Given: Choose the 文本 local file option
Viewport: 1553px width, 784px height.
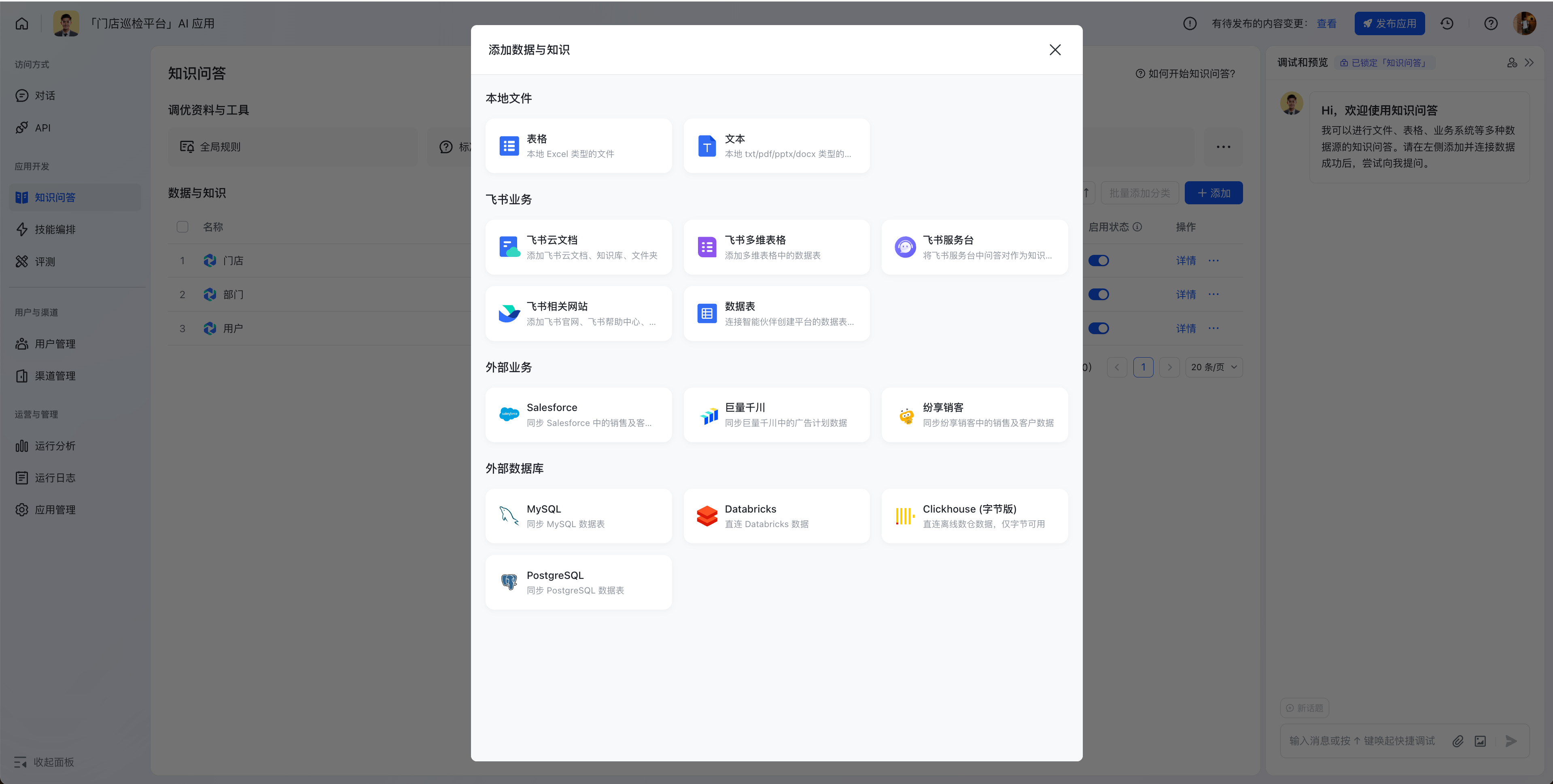Looking at the screenshot, I should pyautogui.click(x=776, y=146).
